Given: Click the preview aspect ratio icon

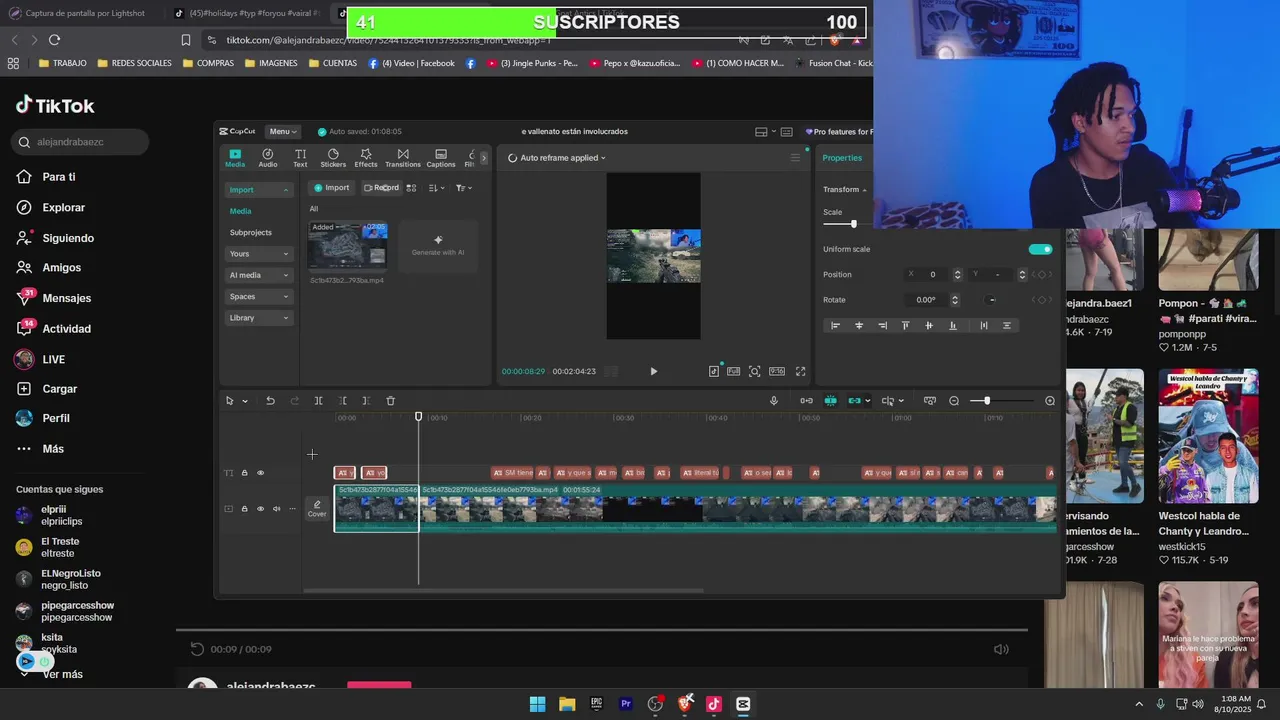Looking at the screenshot, I should 777,371.
